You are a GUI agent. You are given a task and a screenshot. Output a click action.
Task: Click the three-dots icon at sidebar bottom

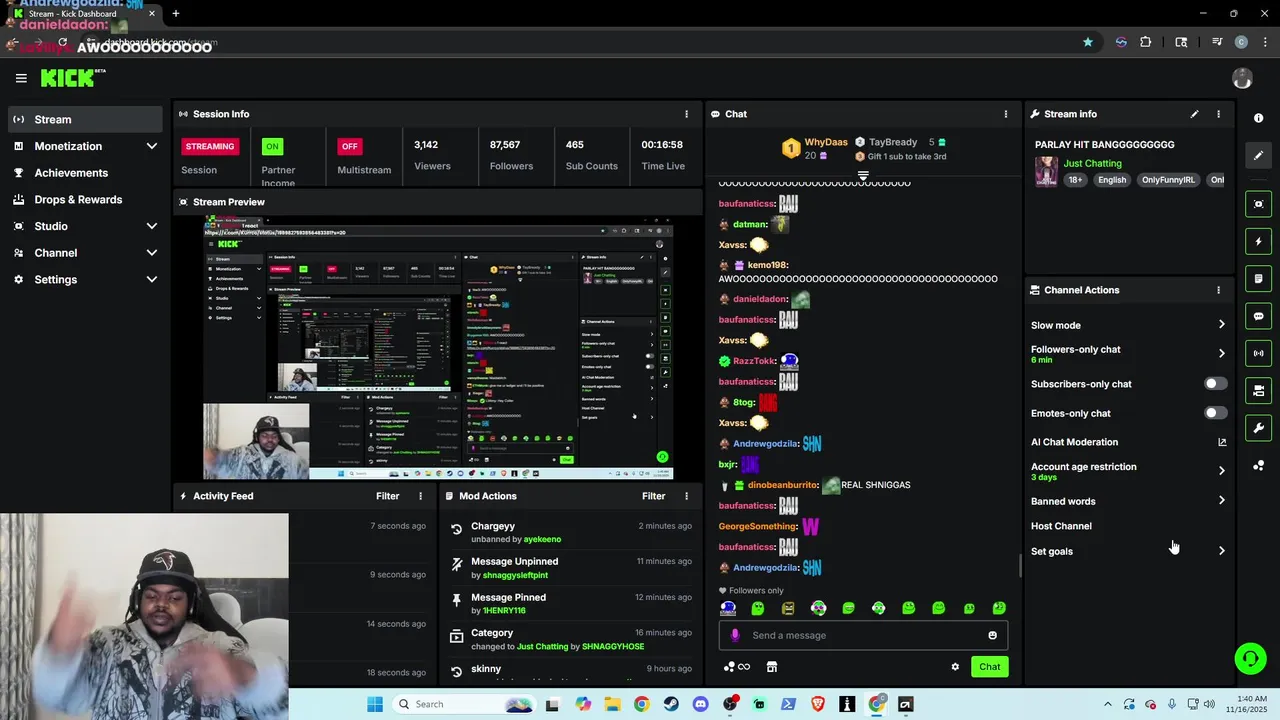[1258, 466]
